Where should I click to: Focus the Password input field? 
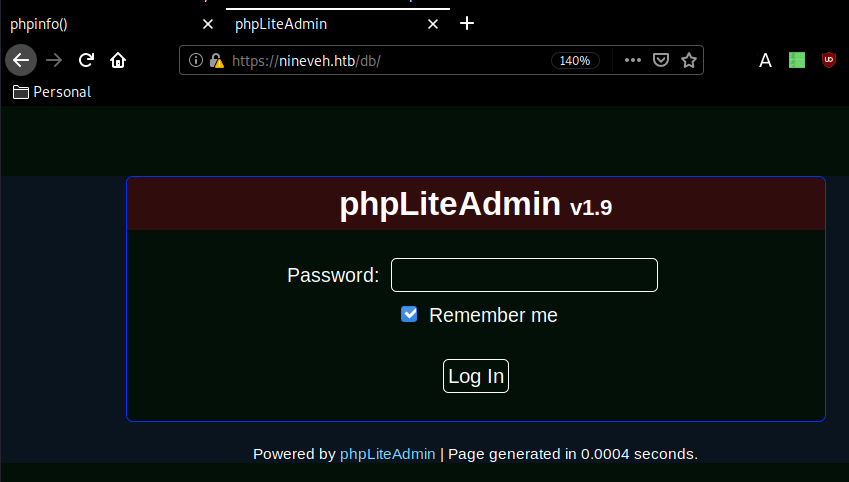[x=524, y=275]
